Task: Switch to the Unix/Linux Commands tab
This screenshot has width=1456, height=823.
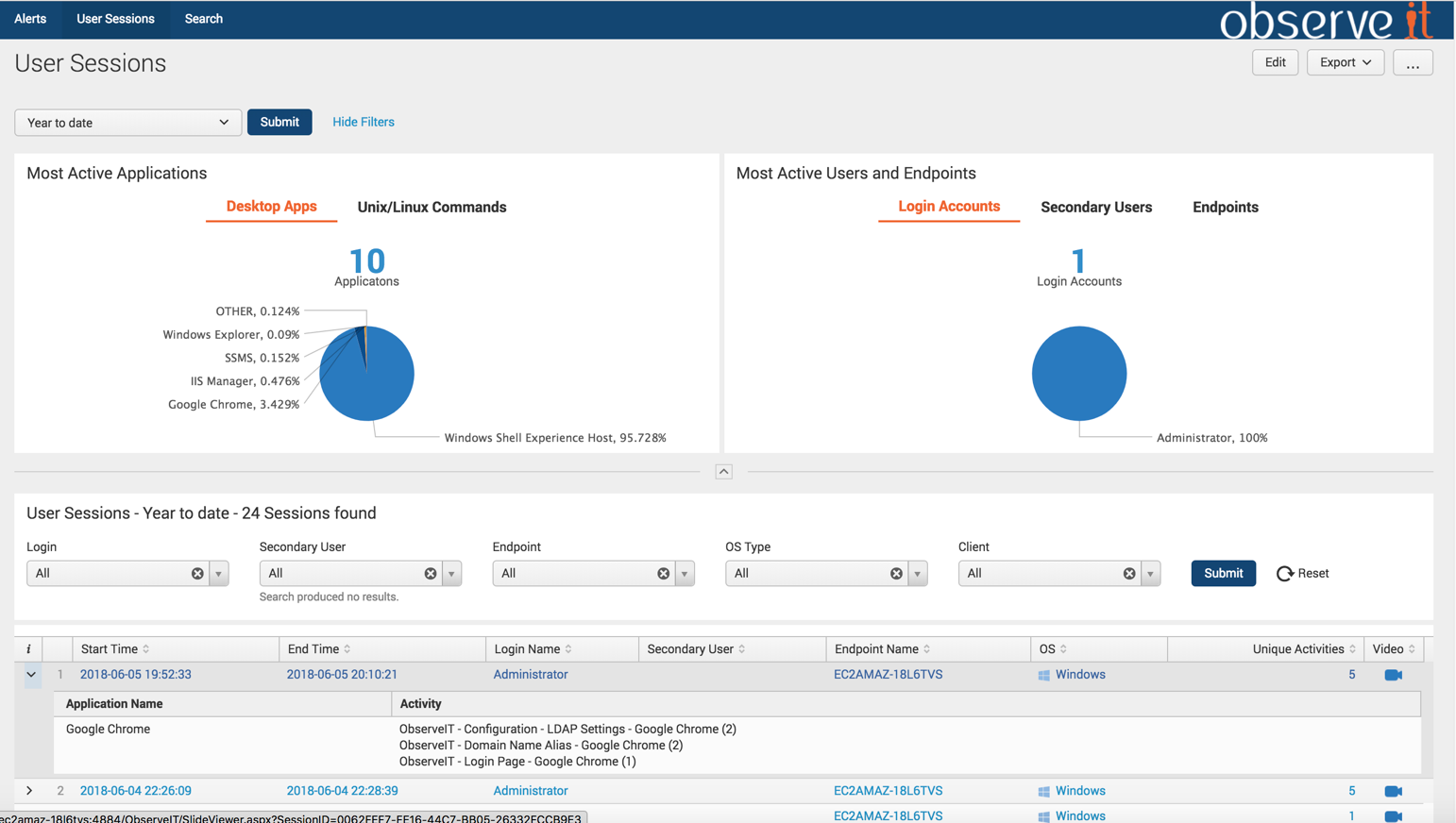Action: [x=431, y=207]
